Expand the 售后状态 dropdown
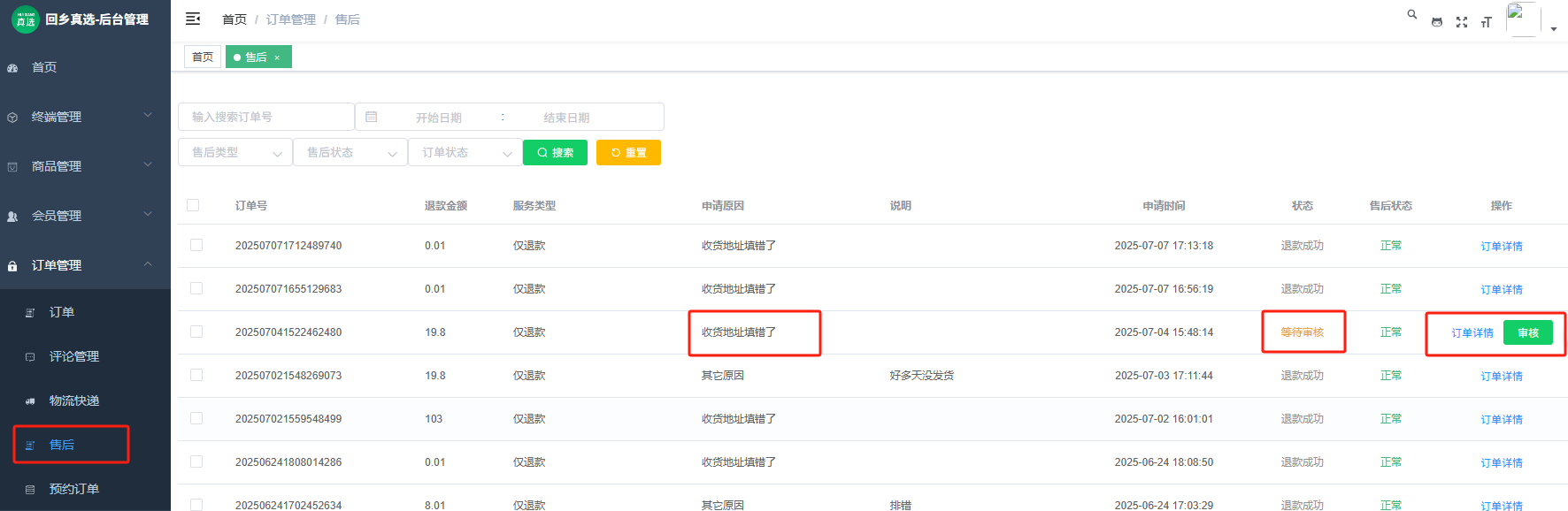Viewport: 1568px width, 511px height. click(x=350, y=152)
